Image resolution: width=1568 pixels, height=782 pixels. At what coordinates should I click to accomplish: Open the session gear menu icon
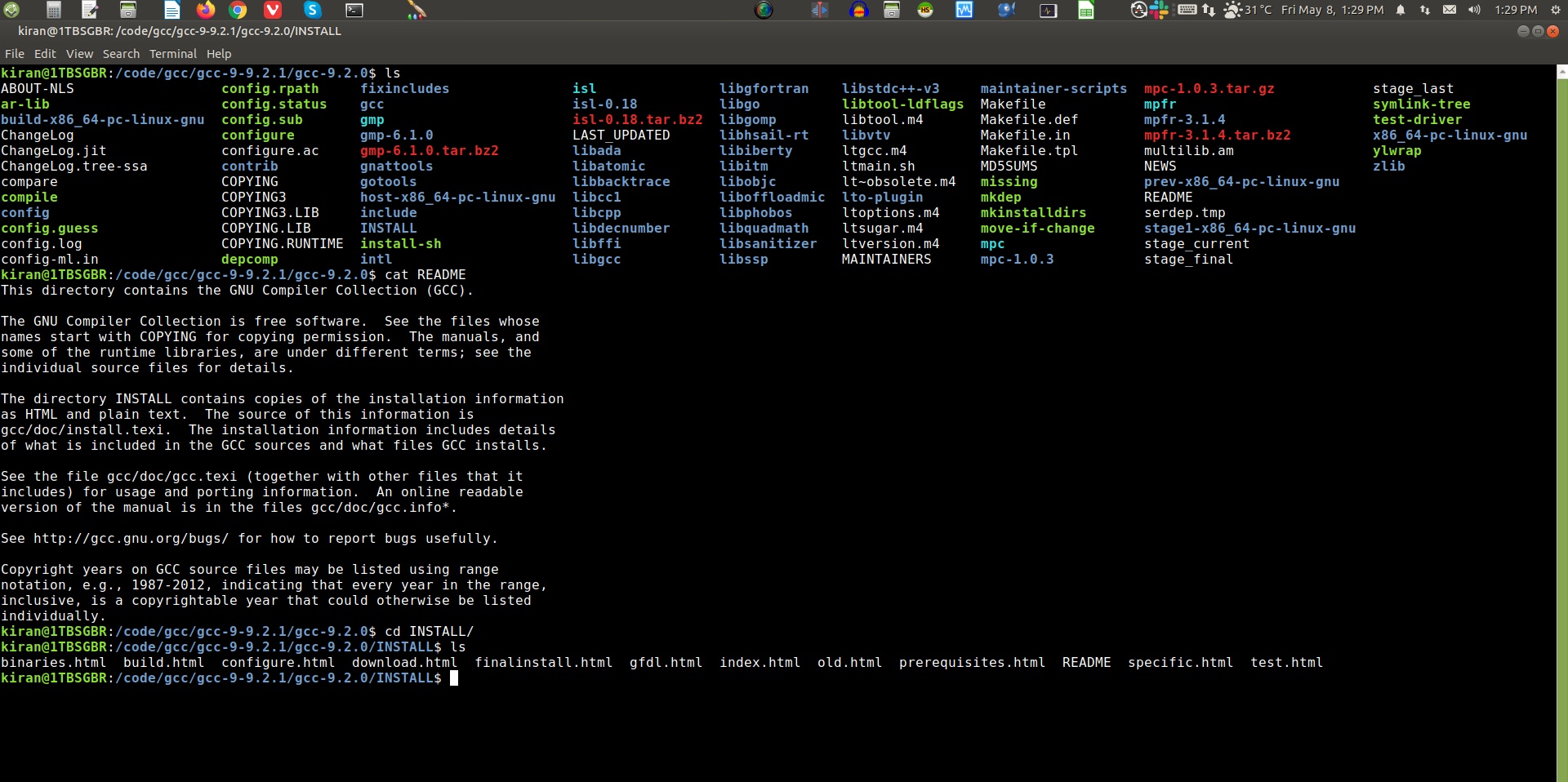pyautogui.click(x=1556, y=10)
